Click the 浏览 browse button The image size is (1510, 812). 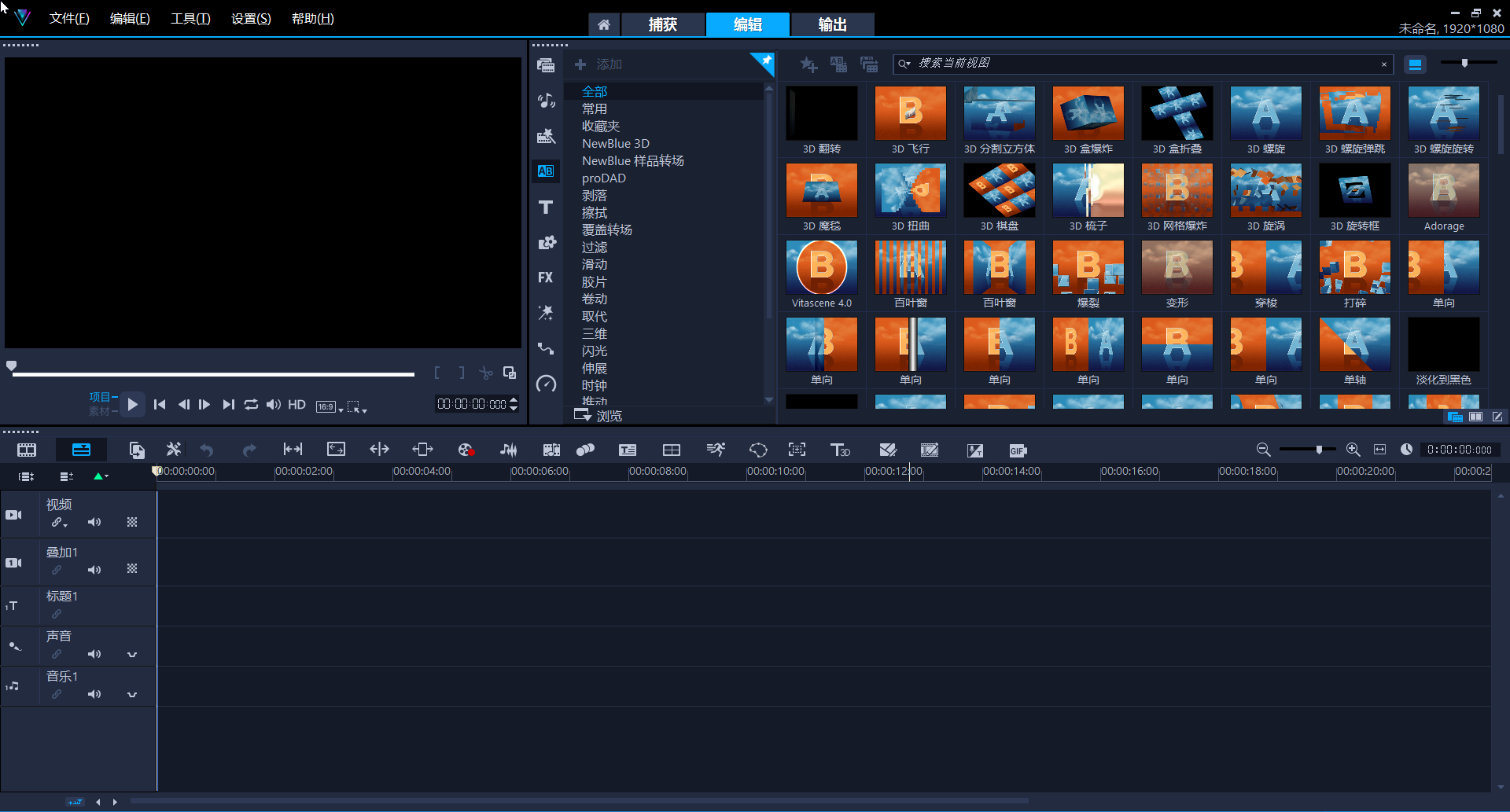click(598, 415)
